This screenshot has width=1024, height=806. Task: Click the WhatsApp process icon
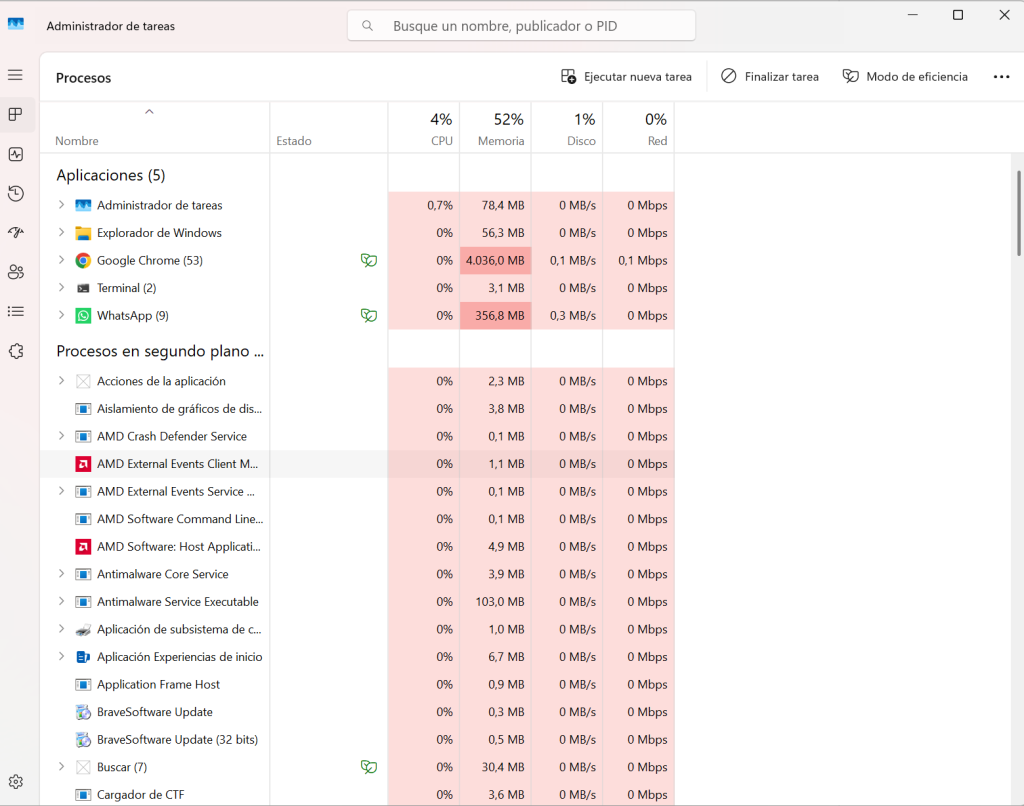tap(83, 315)
